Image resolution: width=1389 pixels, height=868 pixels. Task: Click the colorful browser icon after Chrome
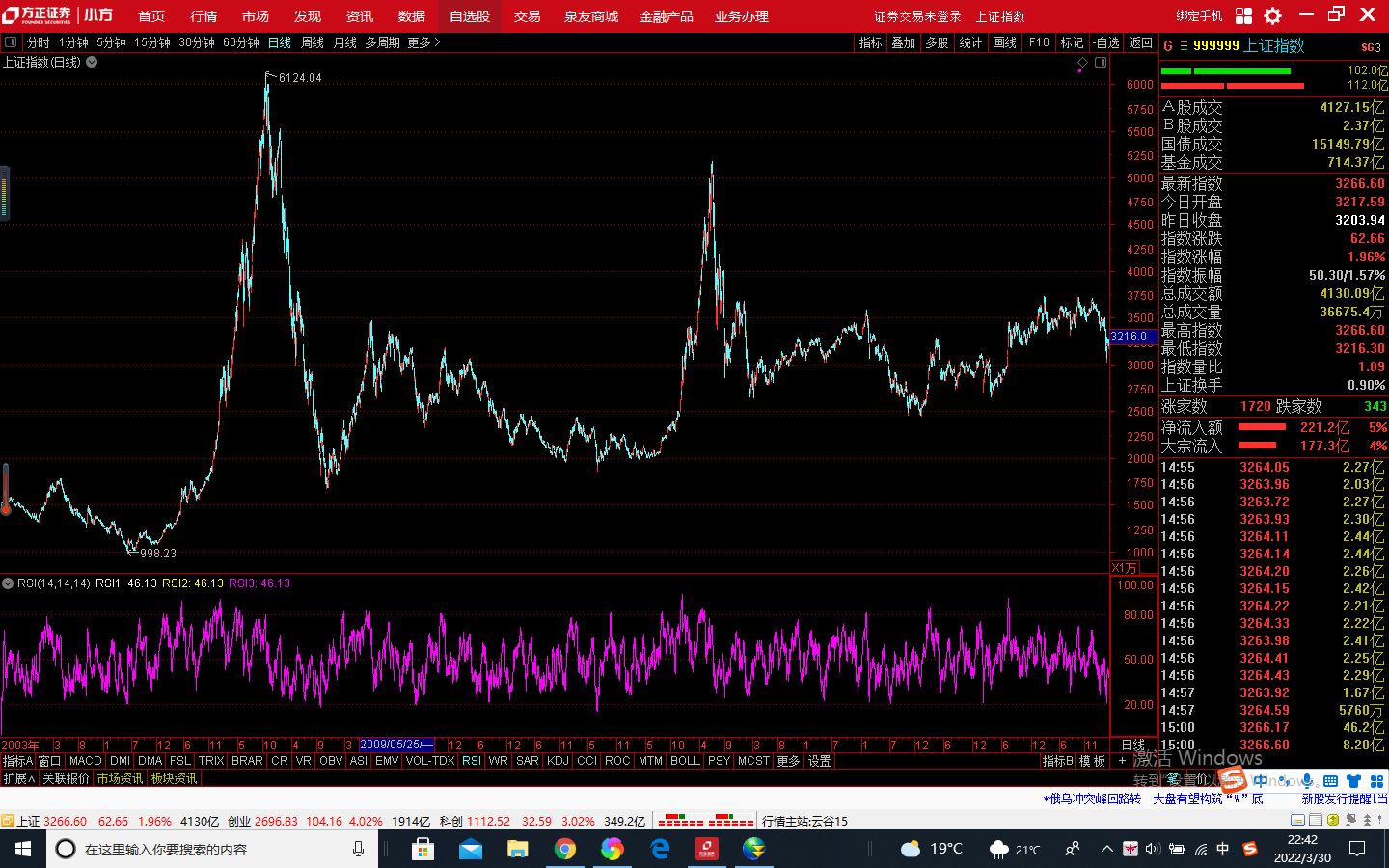[613, 849]
